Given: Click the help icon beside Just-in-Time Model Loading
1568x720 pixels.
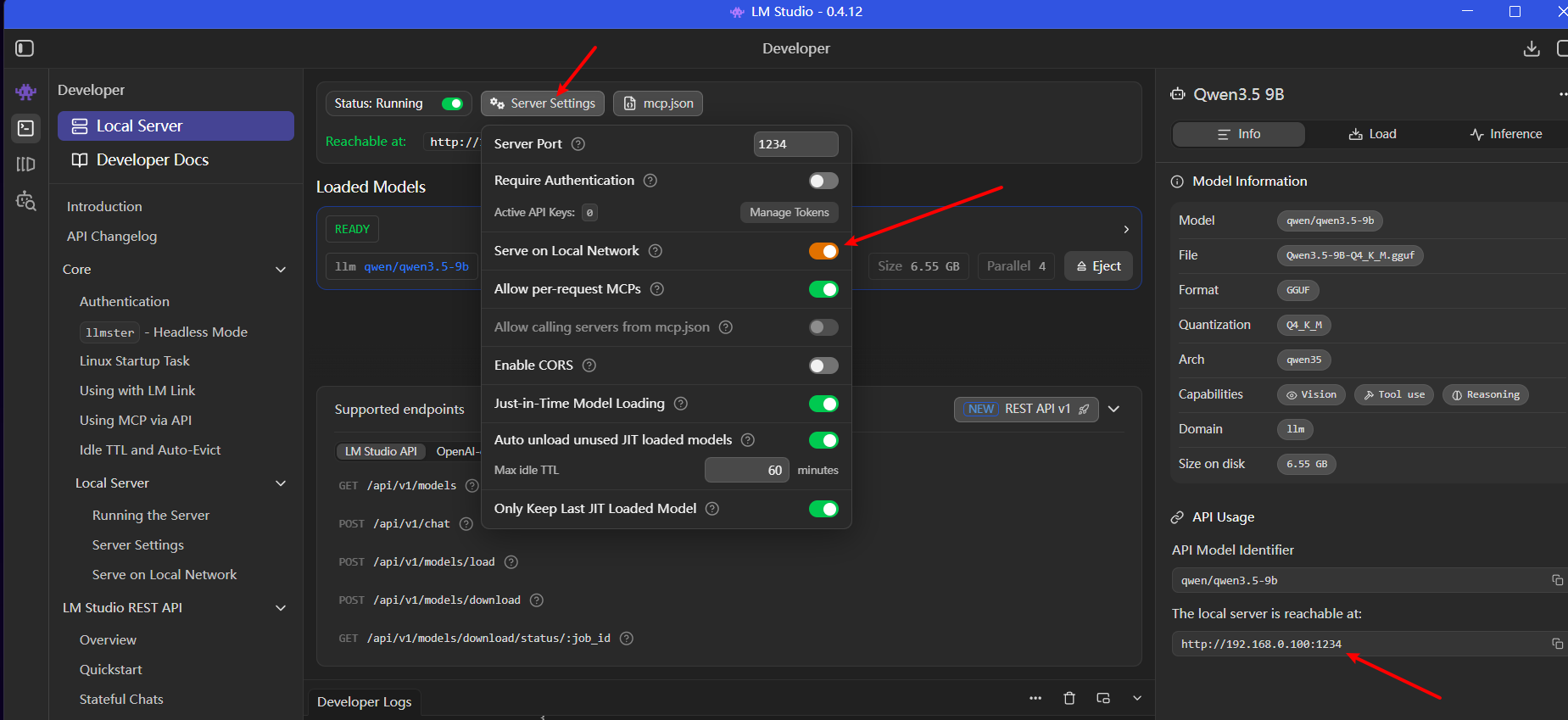Looking at the screenshot, I should (681, 404).
